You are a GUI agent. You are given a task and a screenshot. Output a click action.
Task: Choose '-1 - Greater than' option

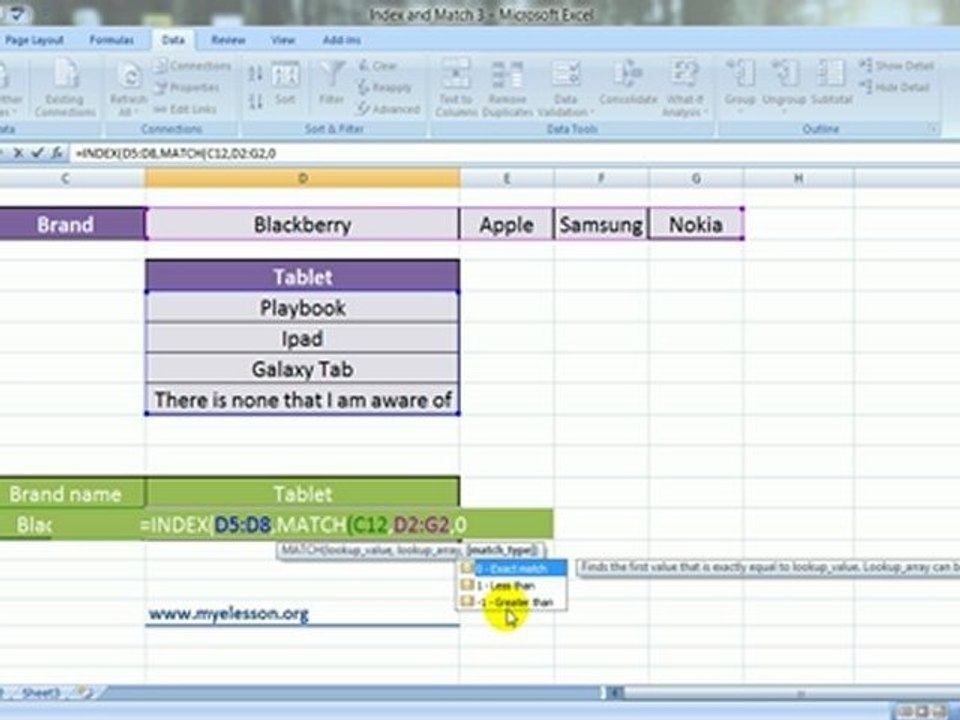[x=512, y=602]
